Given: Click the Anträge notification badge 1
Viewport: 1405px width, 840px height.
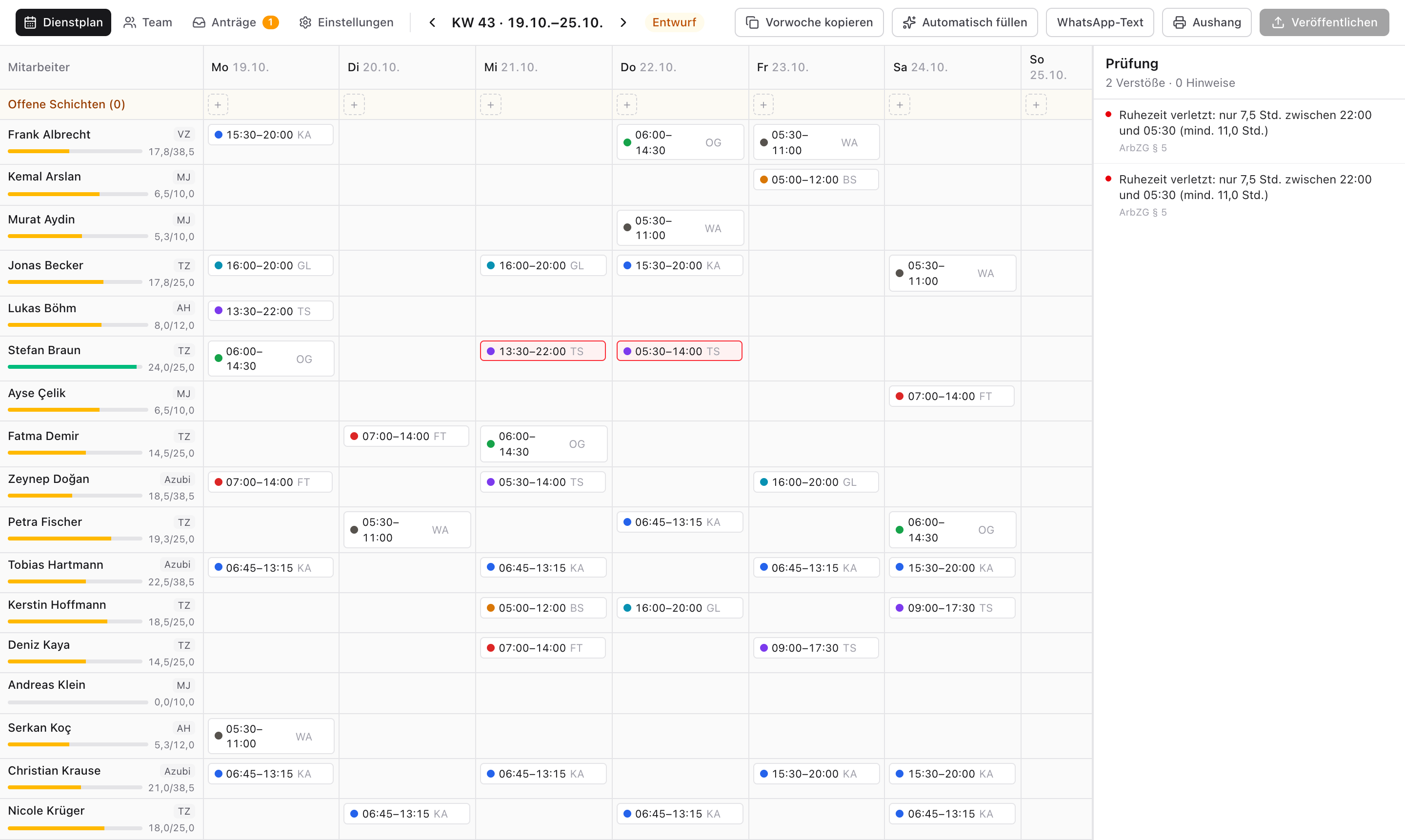Looking at the screenshot, I should 271,22.
